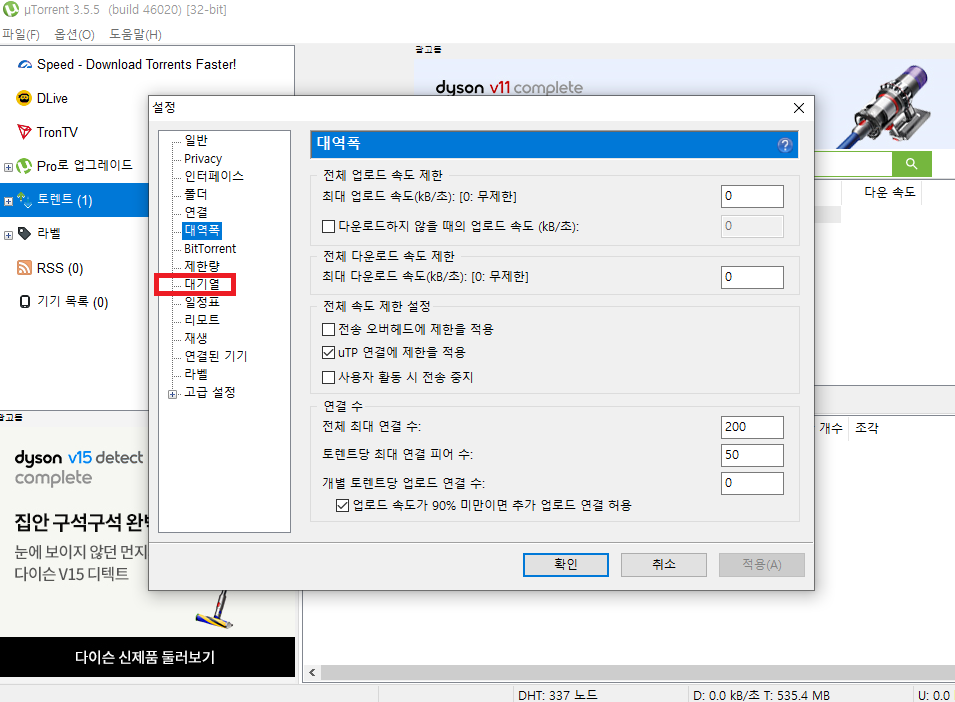Viewport: 955px width, 702px height.
Task: Click the 확인 button
Action: pos(566,564)
